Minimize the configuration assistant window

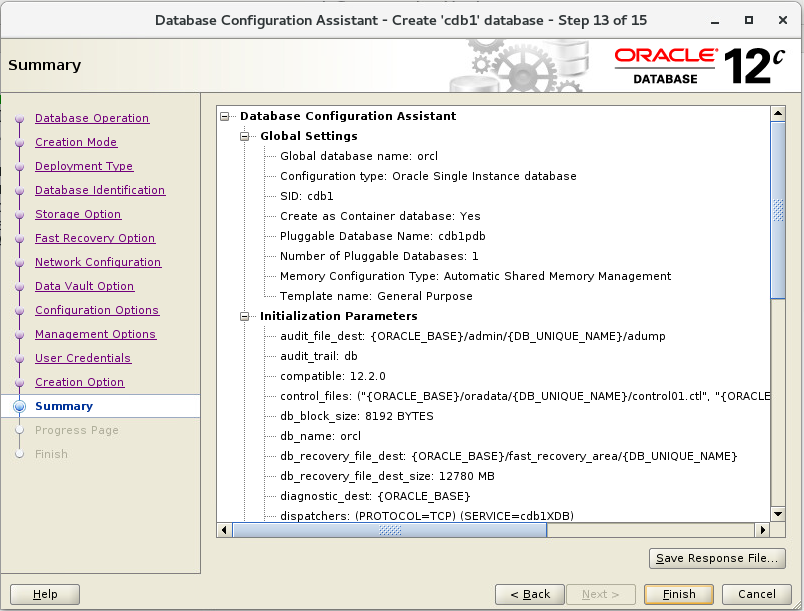point(715,21)
